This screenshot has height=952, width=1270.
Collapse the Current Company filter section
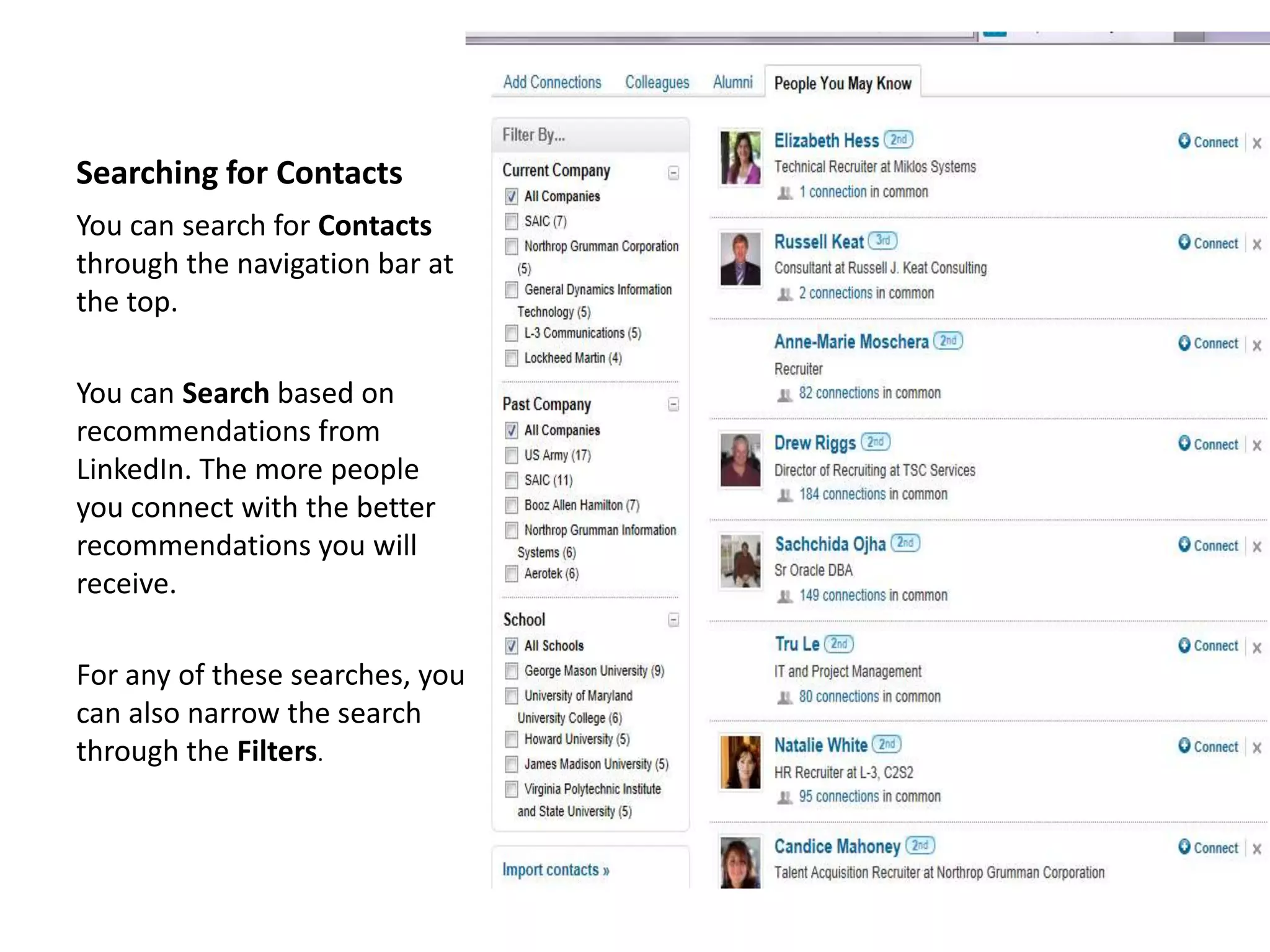point(673,173)
